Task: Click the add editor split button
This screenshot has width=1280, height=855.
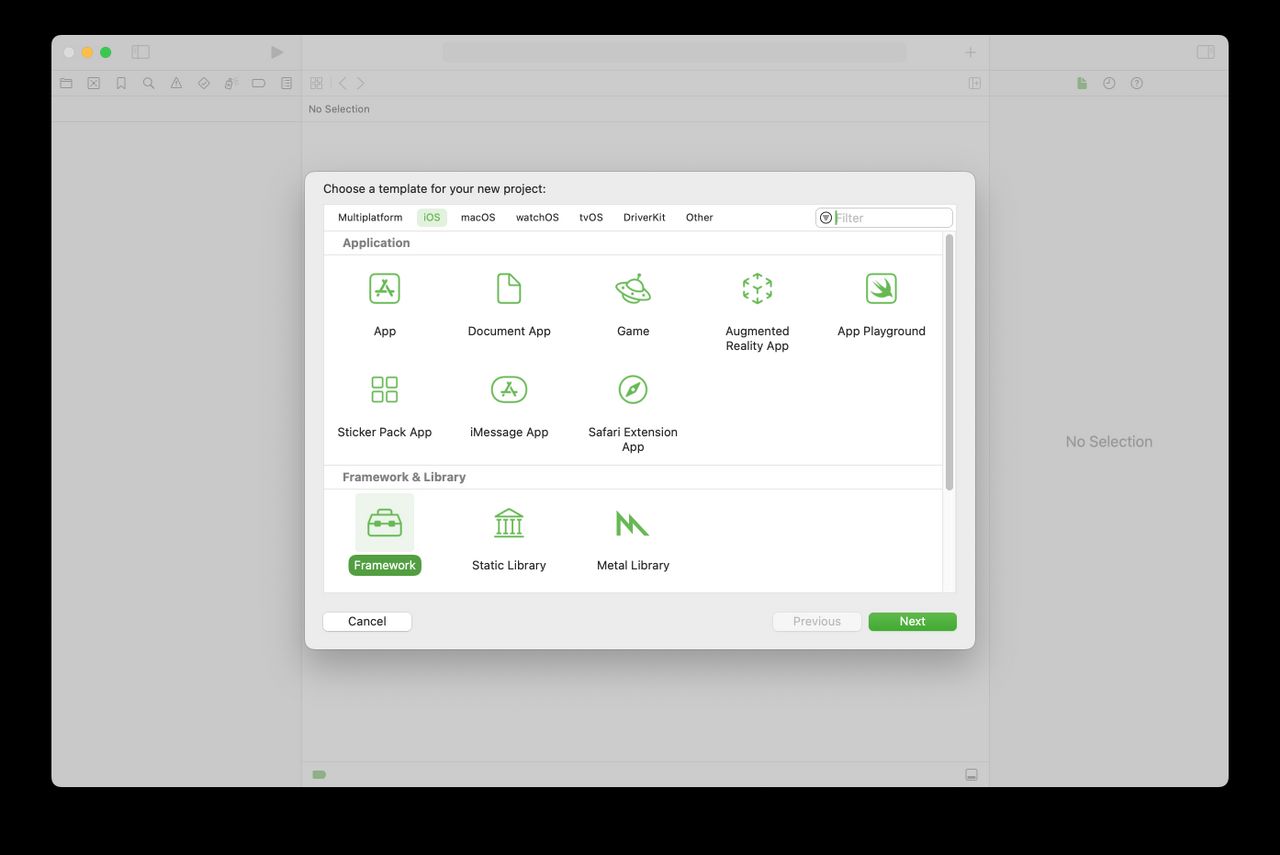Action: [974, 83]
